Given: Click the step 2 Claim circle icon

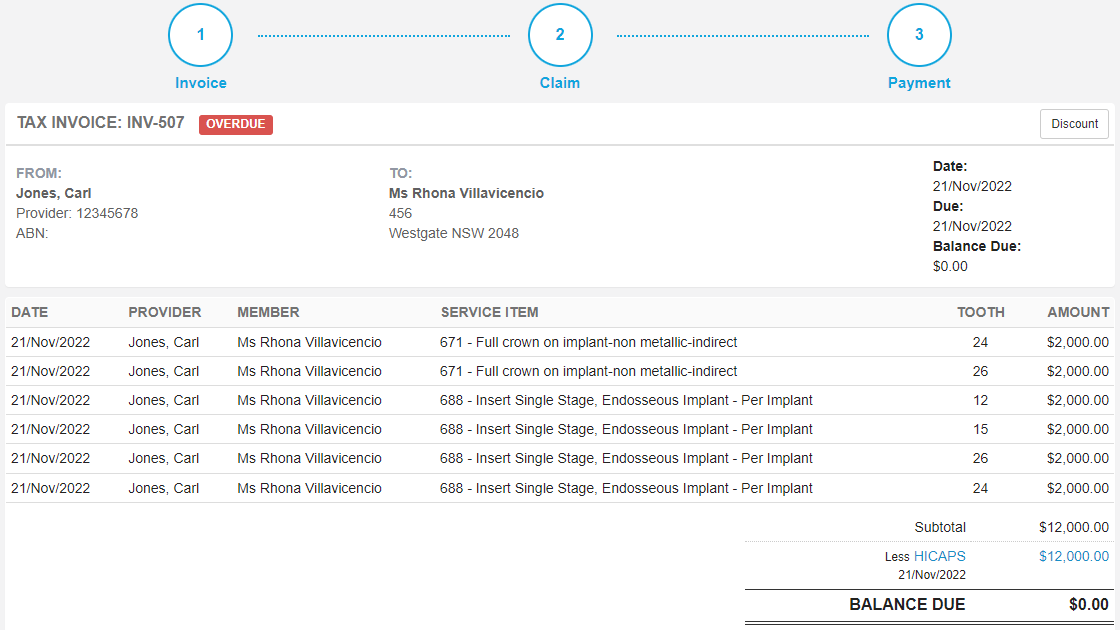Looking at the screenshot, I should [x=560, y=35].
